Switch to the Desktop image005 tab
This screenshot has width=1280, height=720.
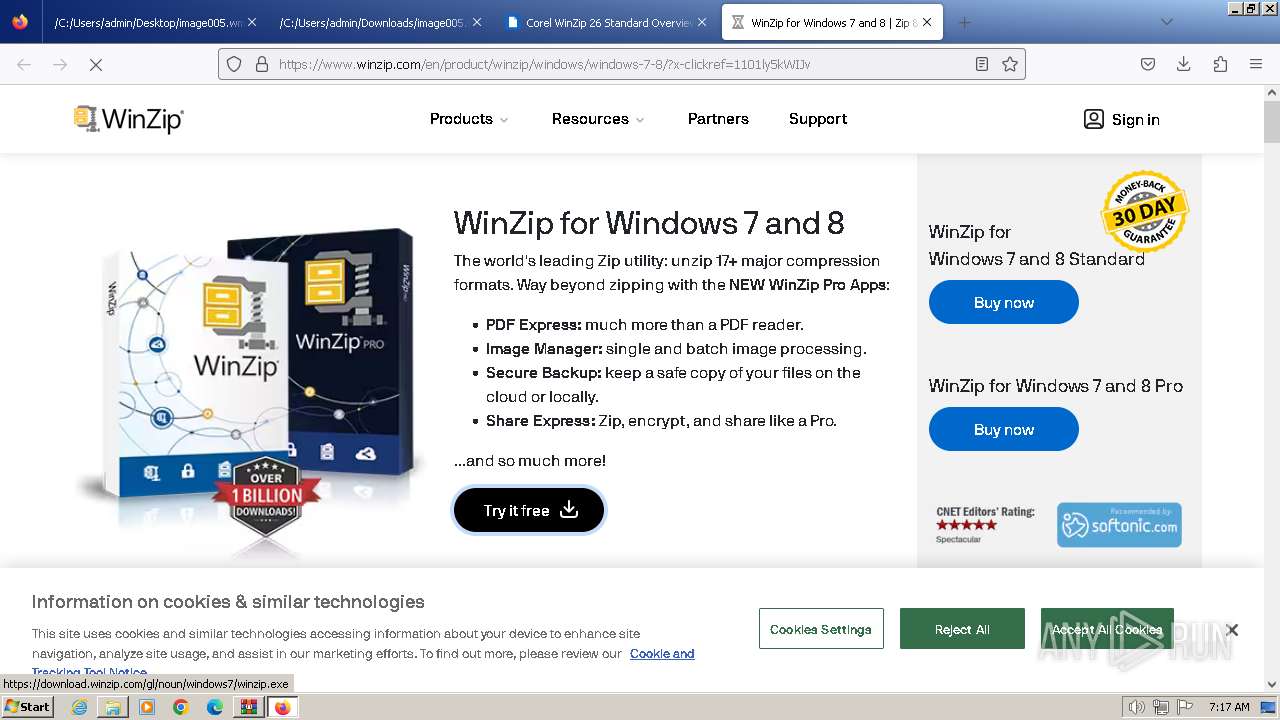tap(155, 22)
